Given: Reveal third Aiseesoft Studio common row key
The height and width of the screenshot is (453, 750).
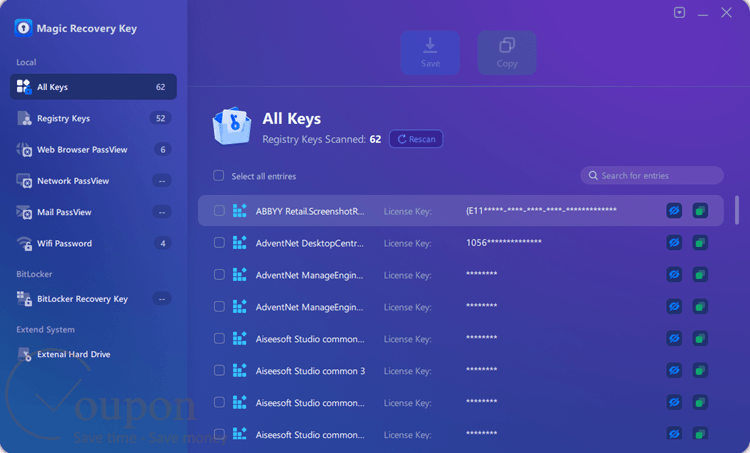Looking at the screenshot, I should pyautogui.click(x=674, y=402).
